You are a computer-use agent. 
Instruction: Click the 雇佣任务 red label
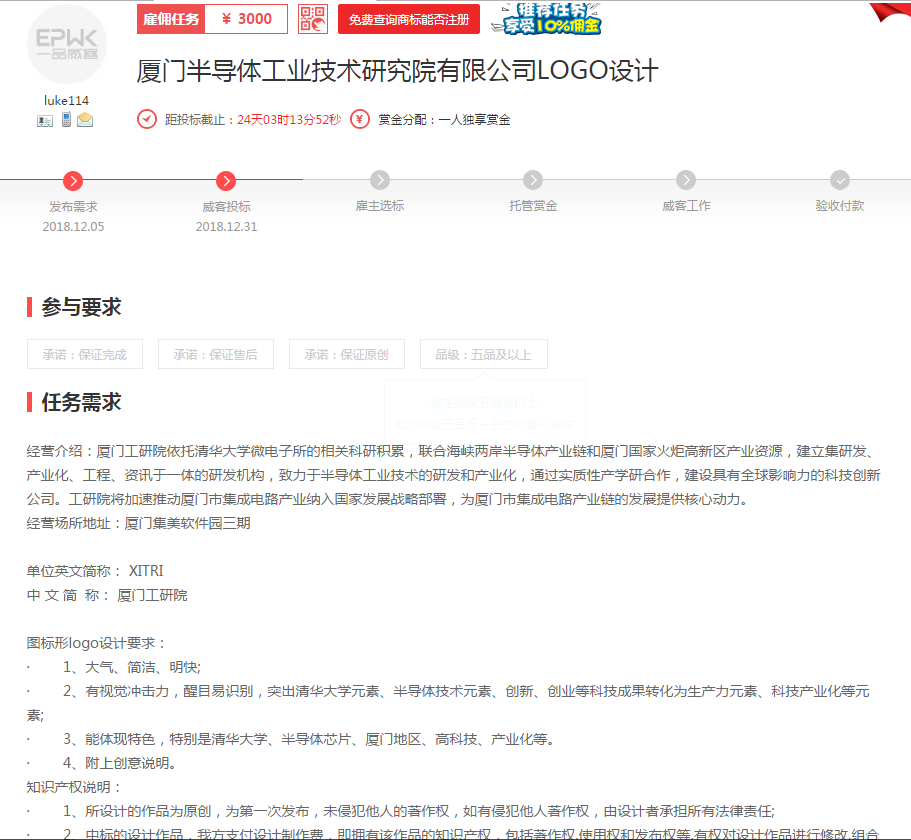[x=171, y=19]
